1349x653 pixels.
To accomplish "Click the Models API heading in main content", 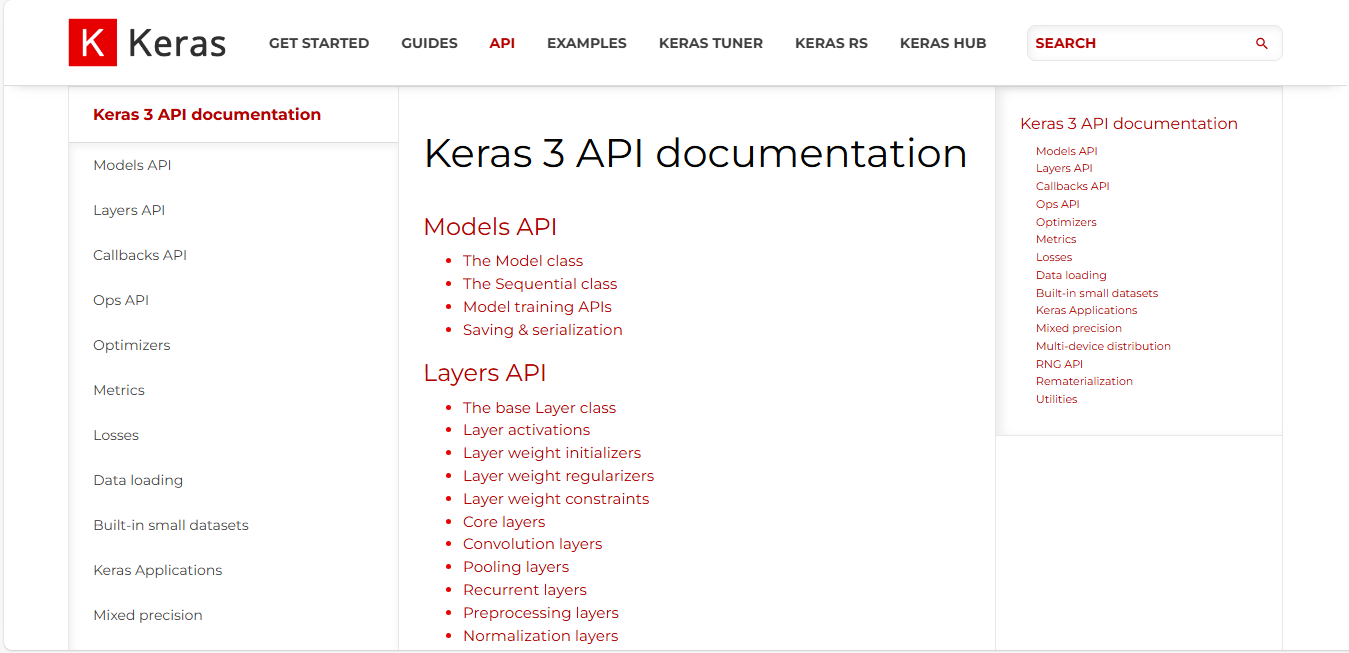I will pos(490,226).
